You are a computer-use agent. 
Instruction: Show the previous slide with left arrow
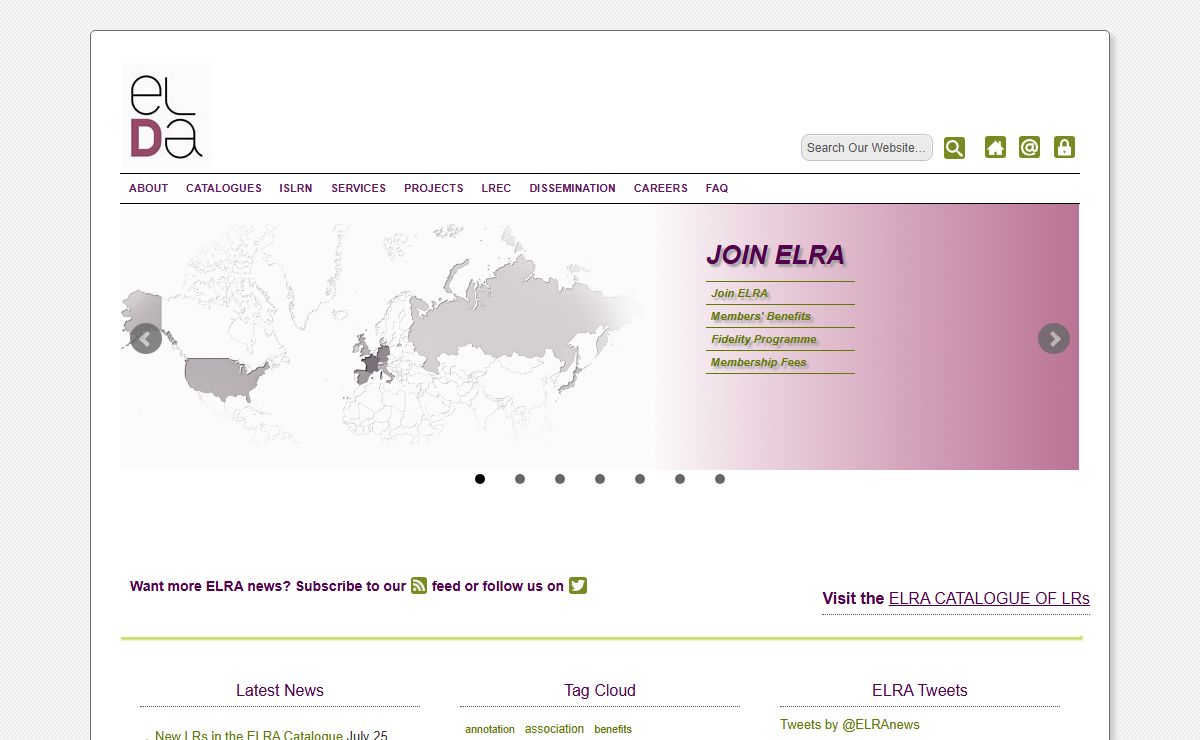point(146,338)
